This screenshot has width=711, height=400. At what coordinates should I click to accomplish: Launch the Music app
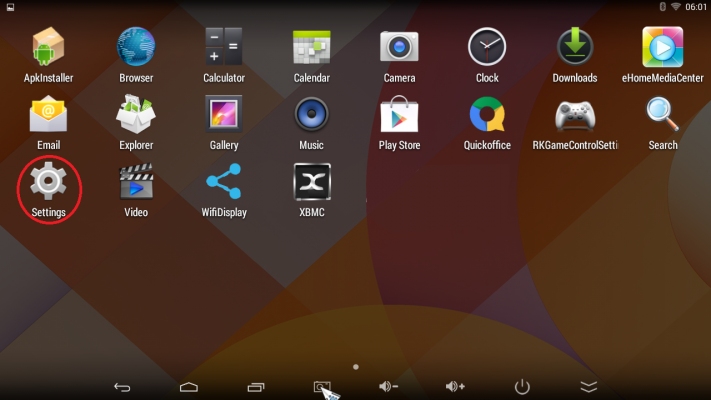click(312, 122)
